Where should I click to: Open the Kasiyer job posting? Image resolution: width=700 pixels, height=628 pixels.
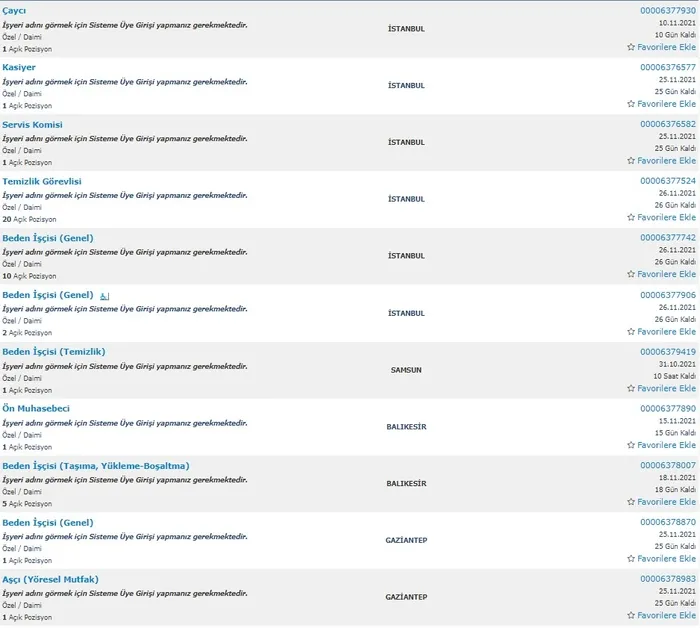(x=19, y=67)
